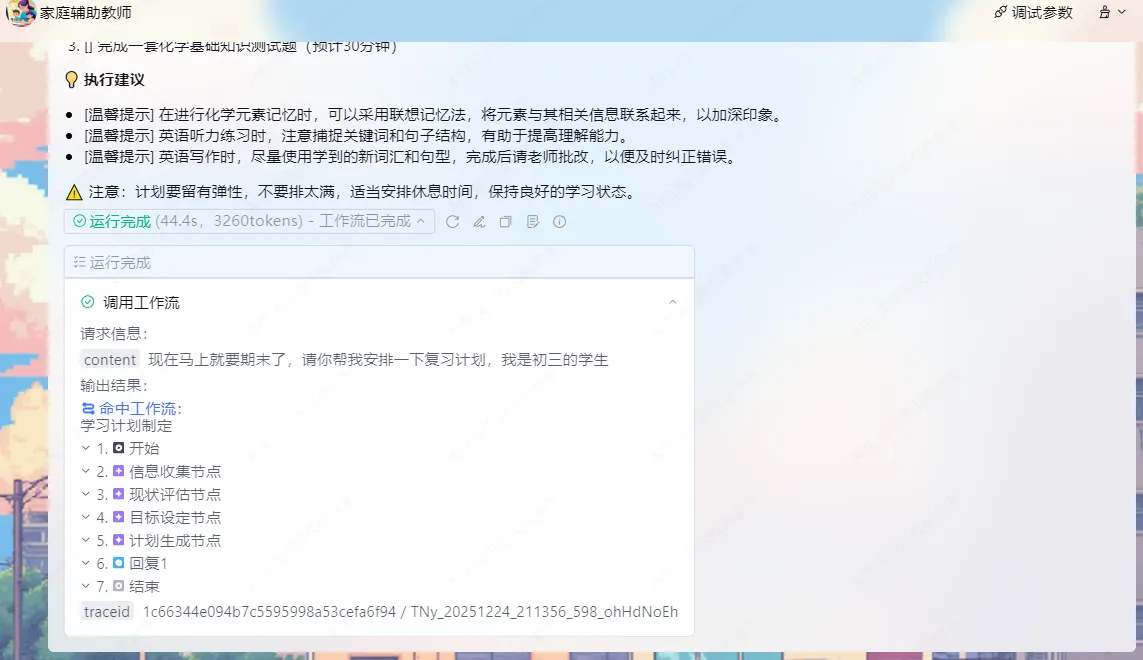Viewport: 1143px width, 660px height.
Task: Click the 家庭辅助教师 avatar image
Action: 21,13
